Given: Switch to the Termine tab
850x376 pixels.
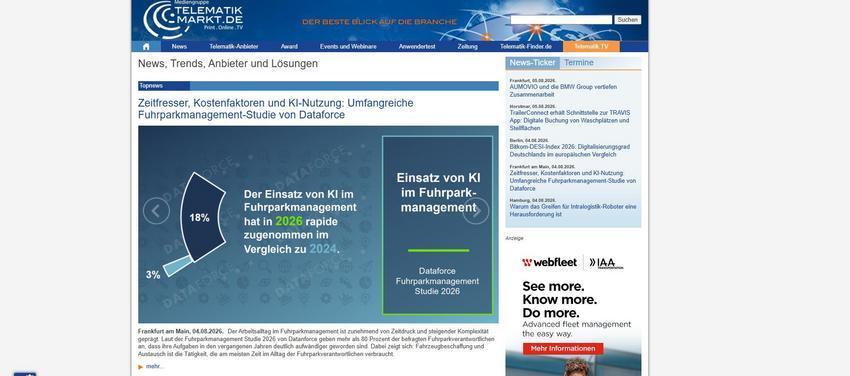Looking at the screenshot, I should point(579,63).
